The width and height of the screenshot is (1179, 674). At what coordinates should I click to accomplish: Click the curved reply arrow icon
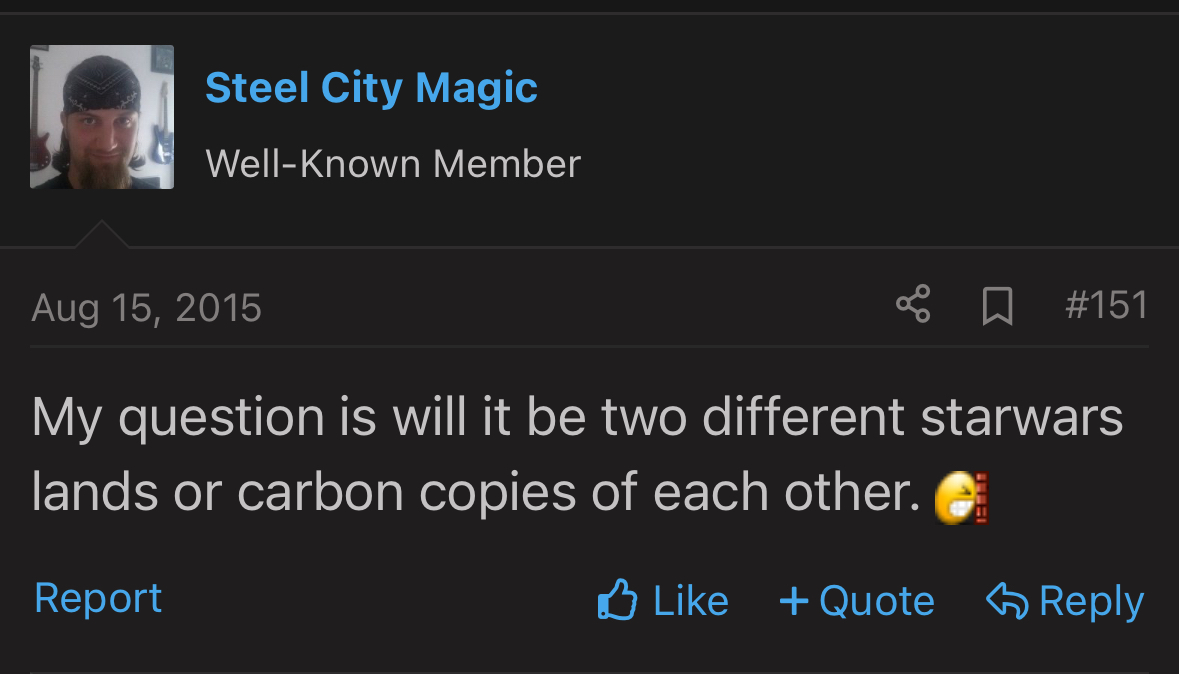[x=1007, y=600]
